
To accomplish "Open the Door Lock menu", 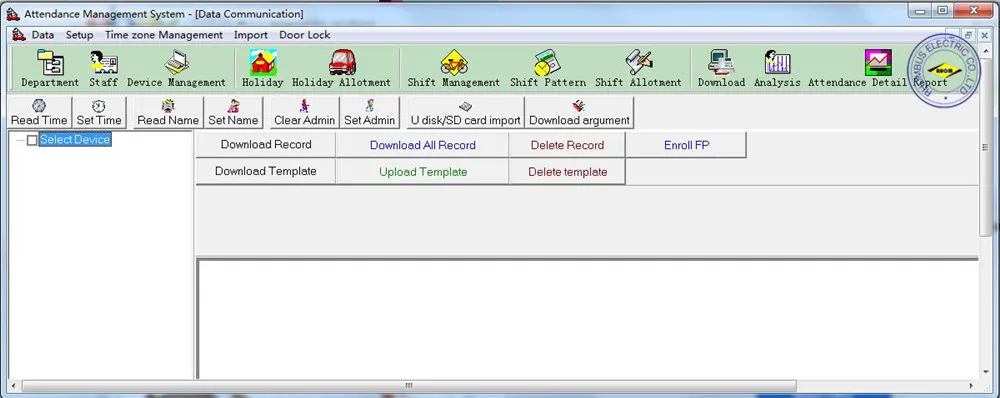I will (305, 35).
